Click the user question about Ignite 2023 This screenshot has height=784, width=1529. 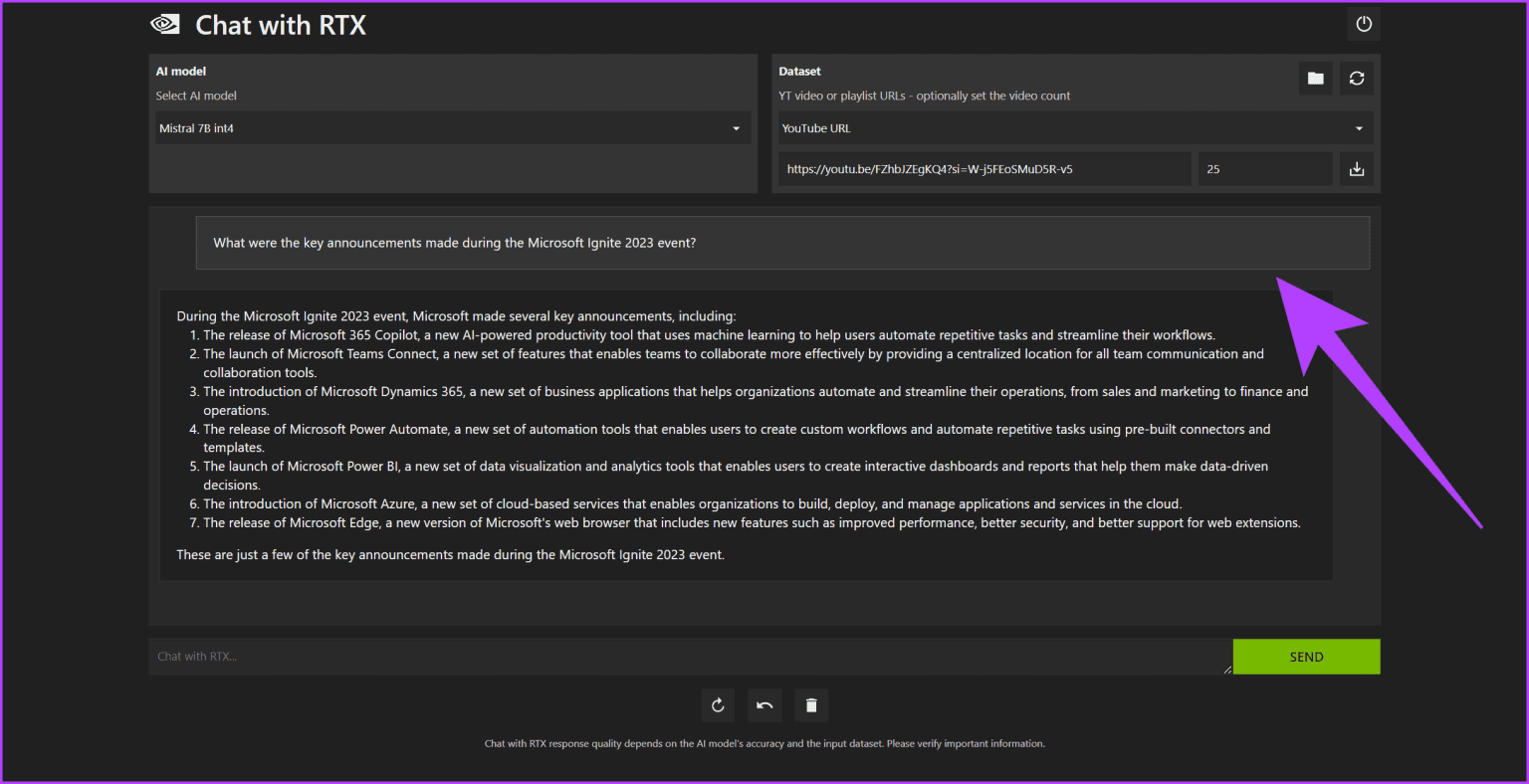(455, 243)
